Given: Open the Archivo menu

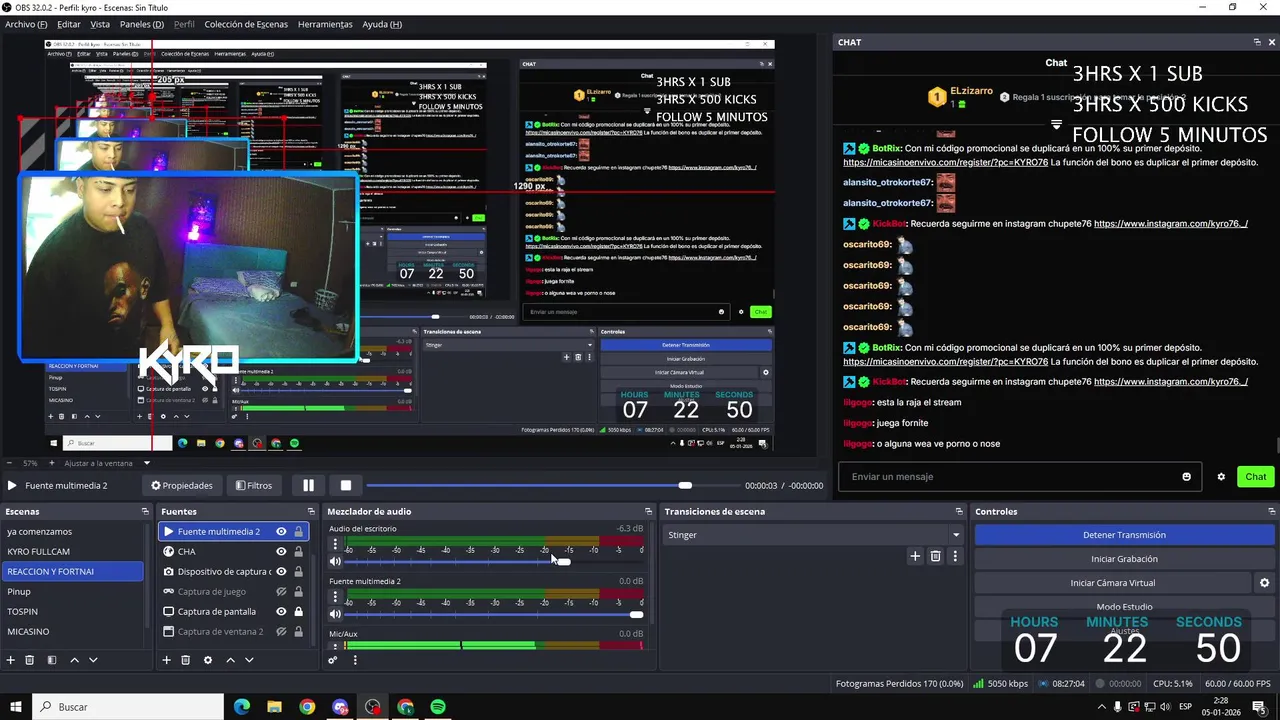Looking at the screenshot, I should coord(26,24).
